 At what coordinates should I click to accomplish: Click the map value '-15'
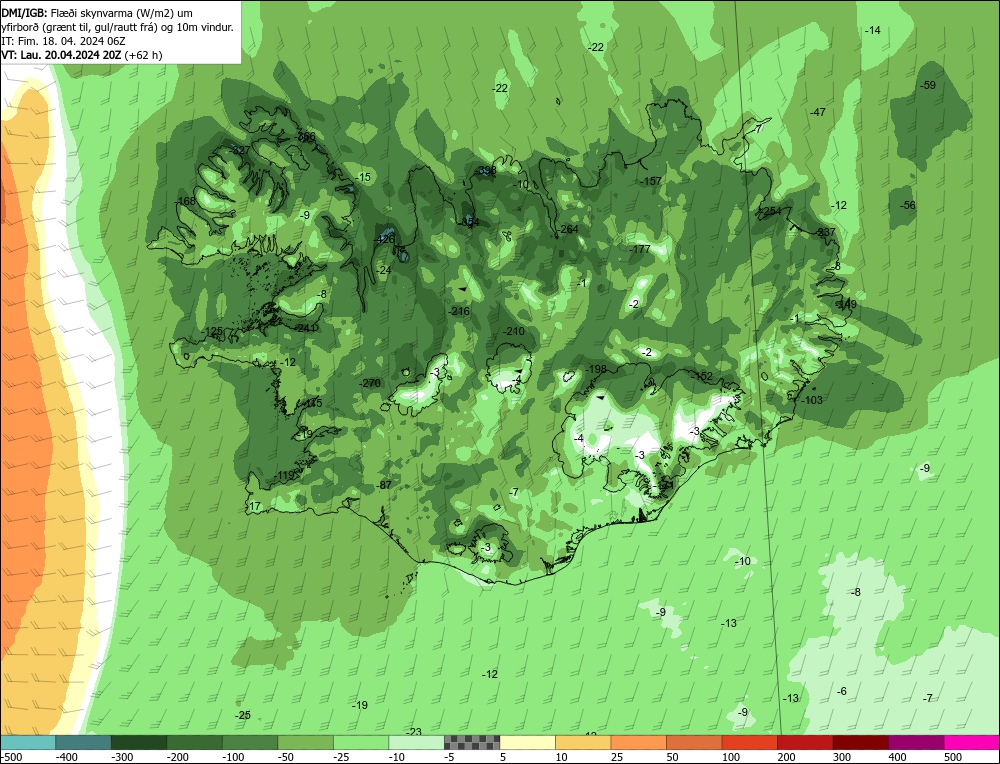click(363, 177)
